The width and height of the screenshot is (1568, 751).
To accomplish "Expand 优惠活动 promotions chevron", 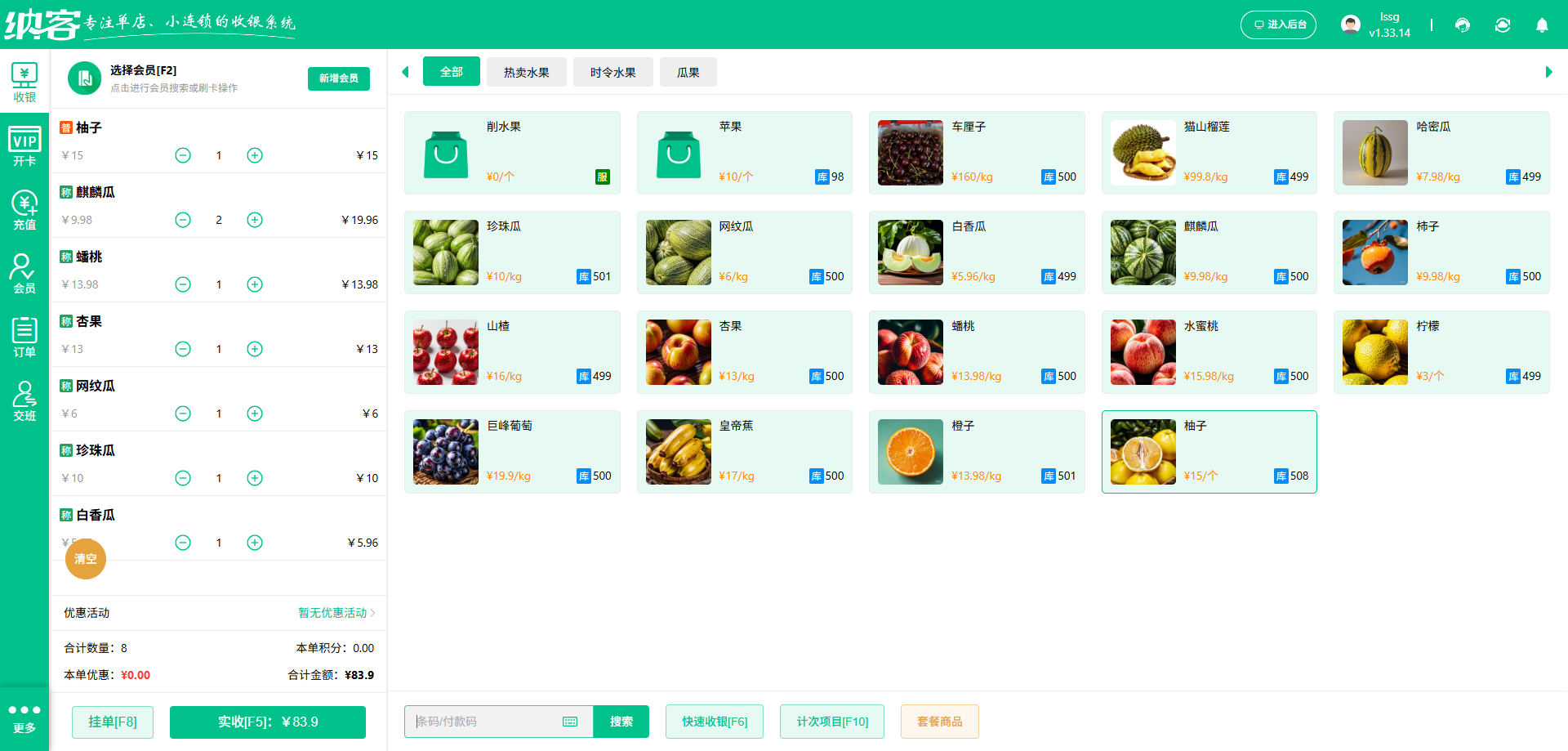I will (x=372, y=613).
